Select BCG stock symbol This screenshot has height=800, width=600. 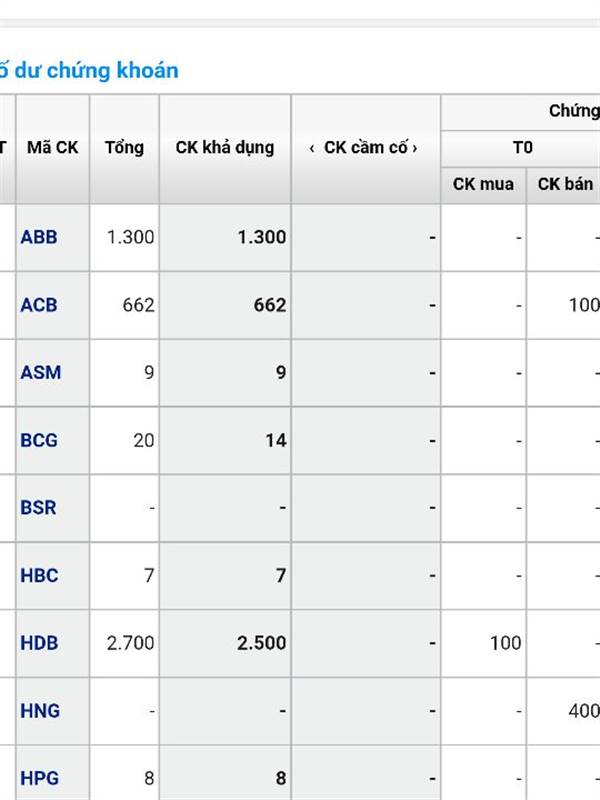39,440
